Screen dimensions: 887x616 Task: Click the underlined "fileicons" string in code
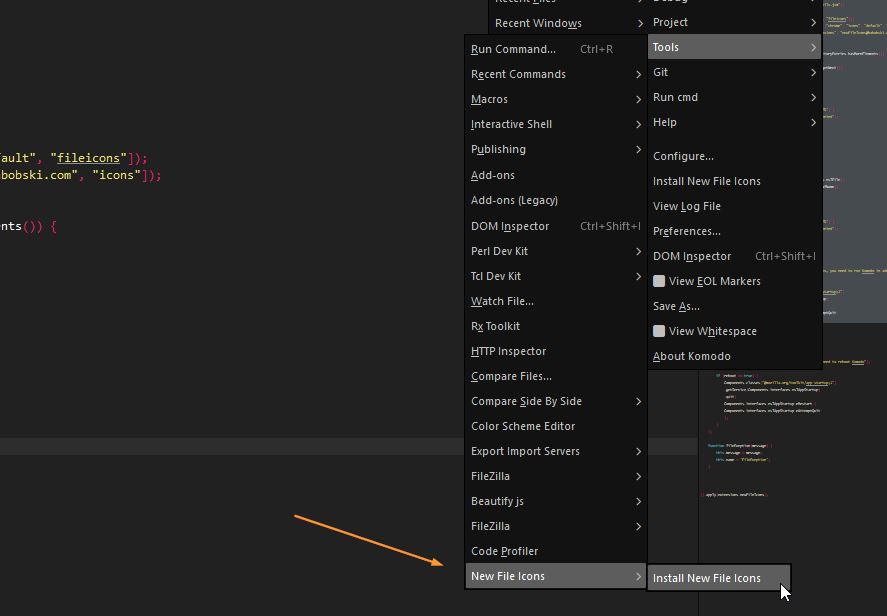pyautogui.click(x=89, y=158)
